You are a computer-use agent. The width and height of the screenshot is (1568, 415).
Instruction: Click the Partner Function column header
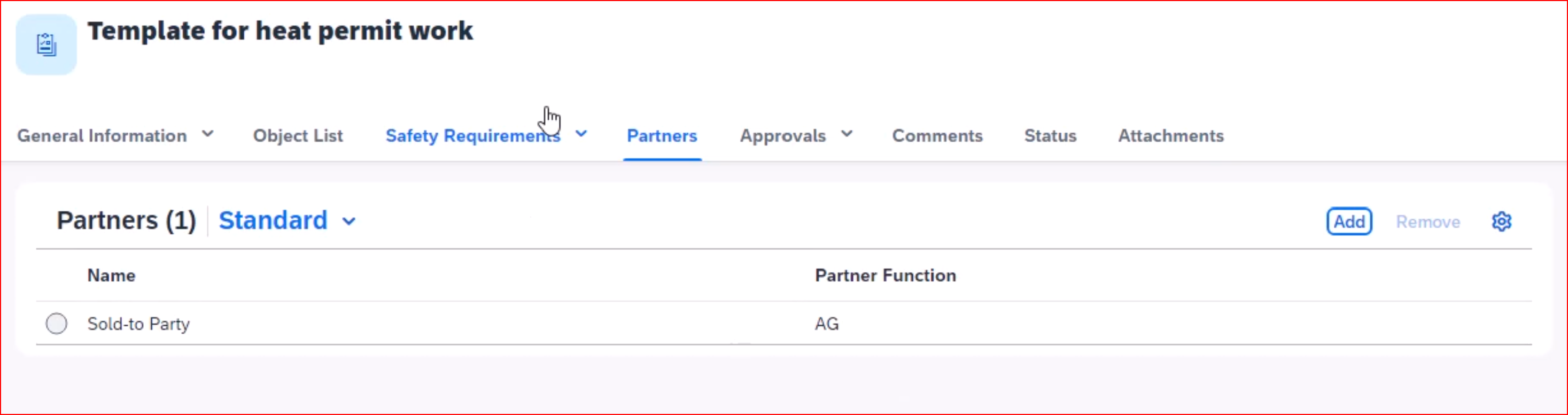point(885,275)
